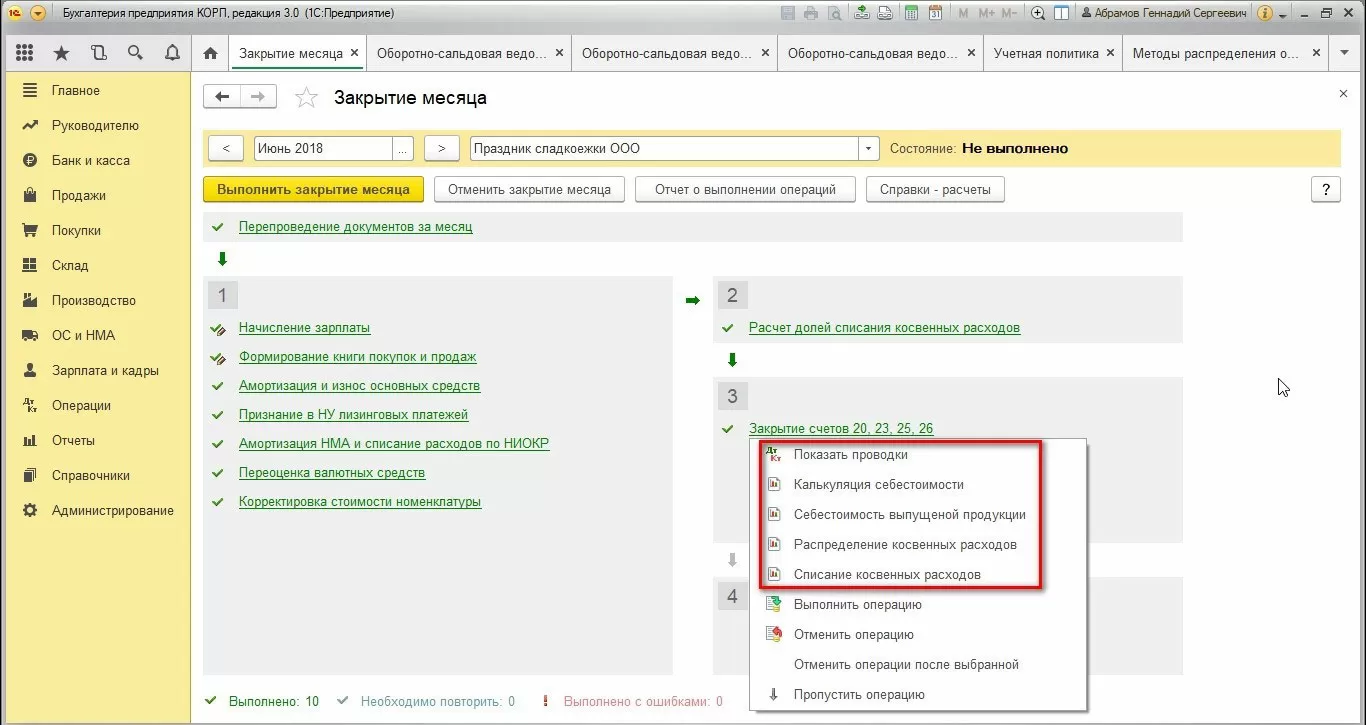Open the Notifications bell icon
The image size is (1366, 725).
172,53
